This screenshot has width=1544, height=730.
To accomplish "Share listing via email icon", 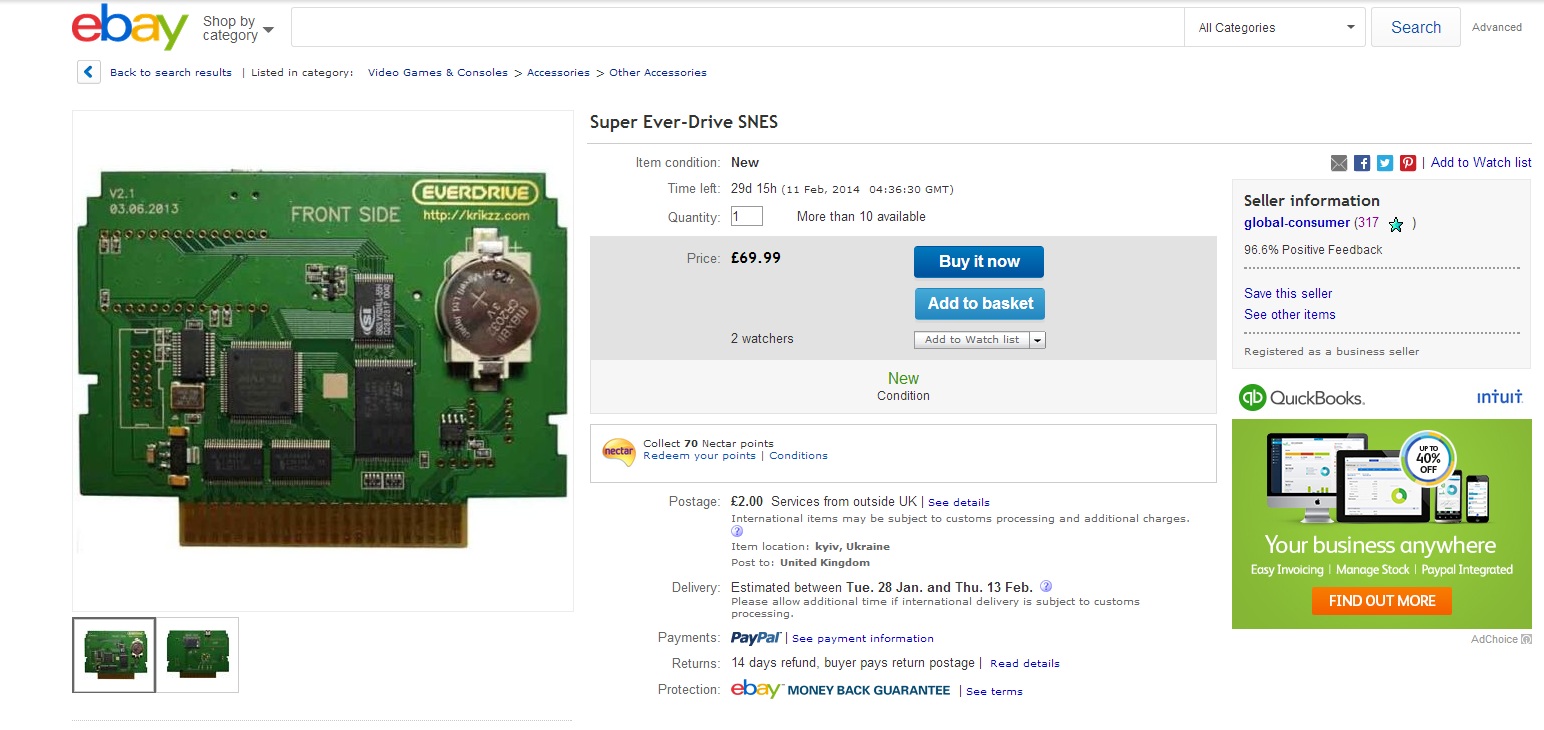I will pos(1339,163).
